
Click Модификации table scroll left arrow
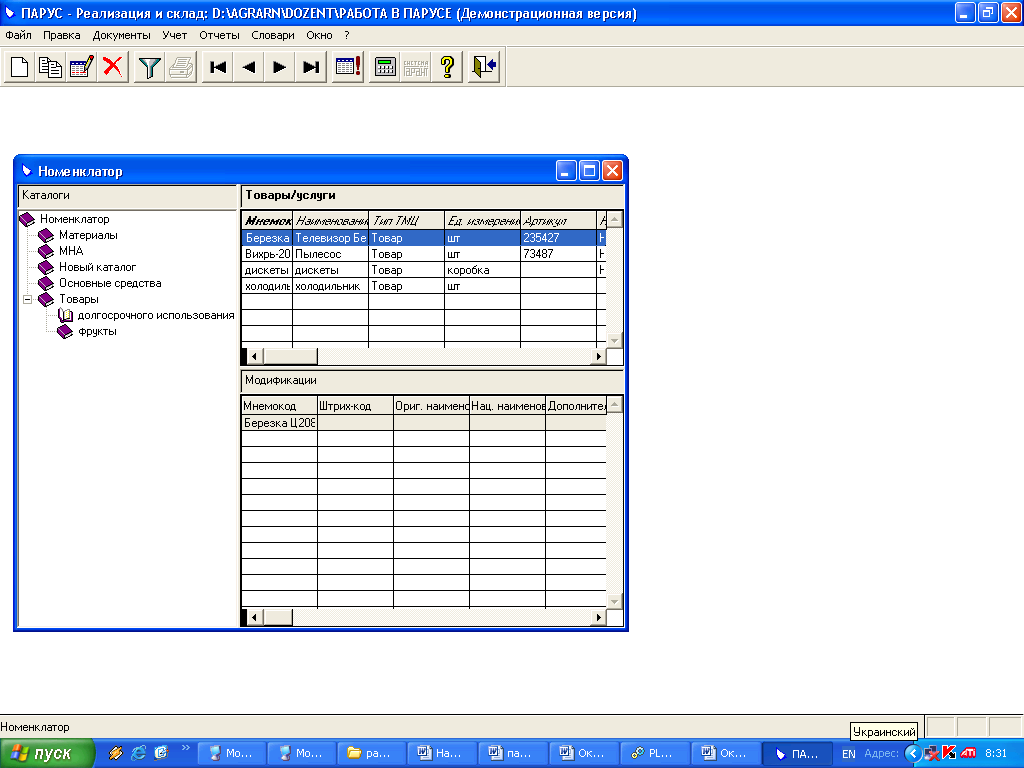255,617
